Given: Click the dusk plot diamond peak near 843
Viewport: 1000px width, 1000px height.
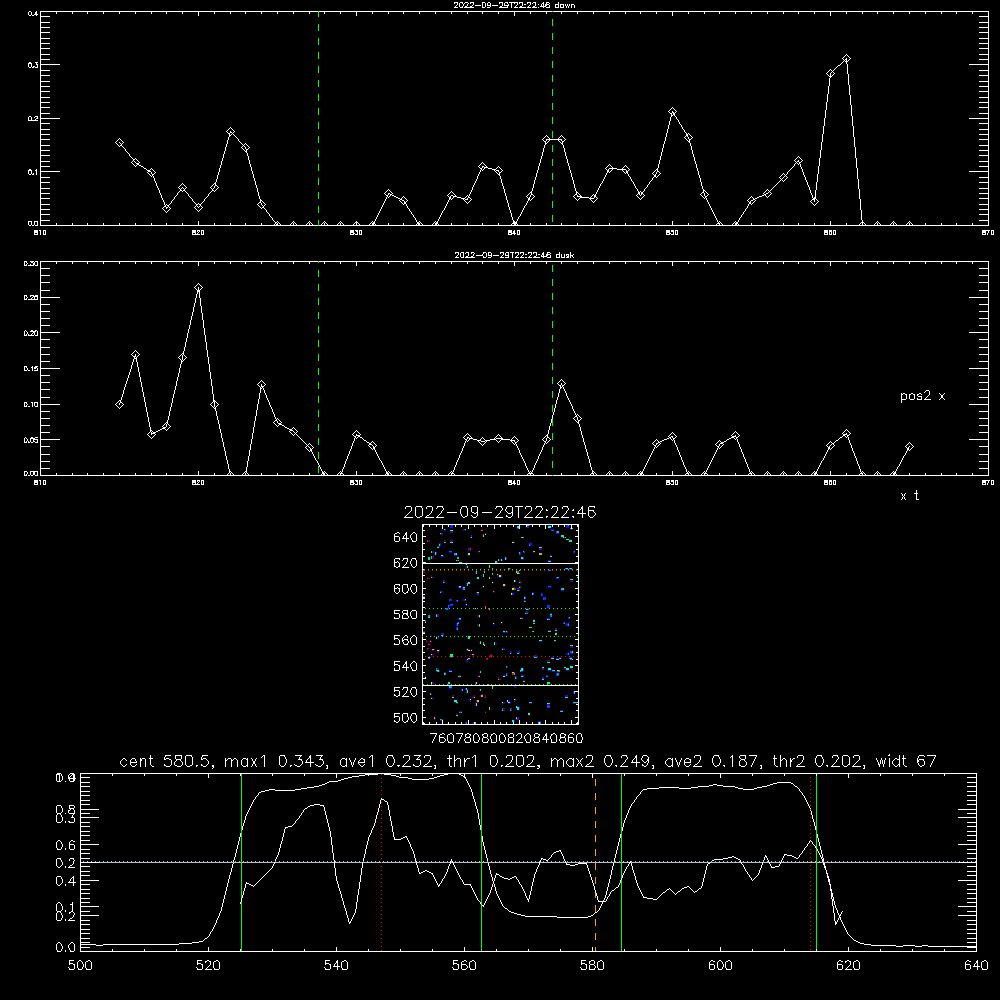Looking at the screenshot, I should [561, 384].
